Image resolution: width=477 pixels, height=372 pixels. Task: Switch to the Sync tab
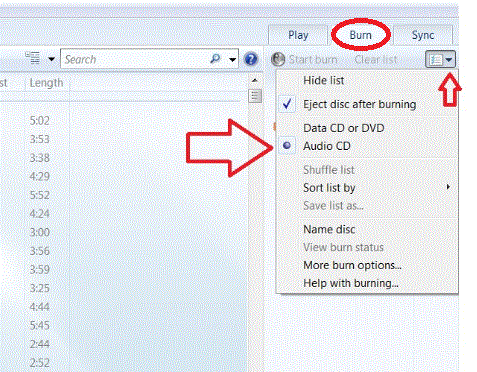click(423, 35)
